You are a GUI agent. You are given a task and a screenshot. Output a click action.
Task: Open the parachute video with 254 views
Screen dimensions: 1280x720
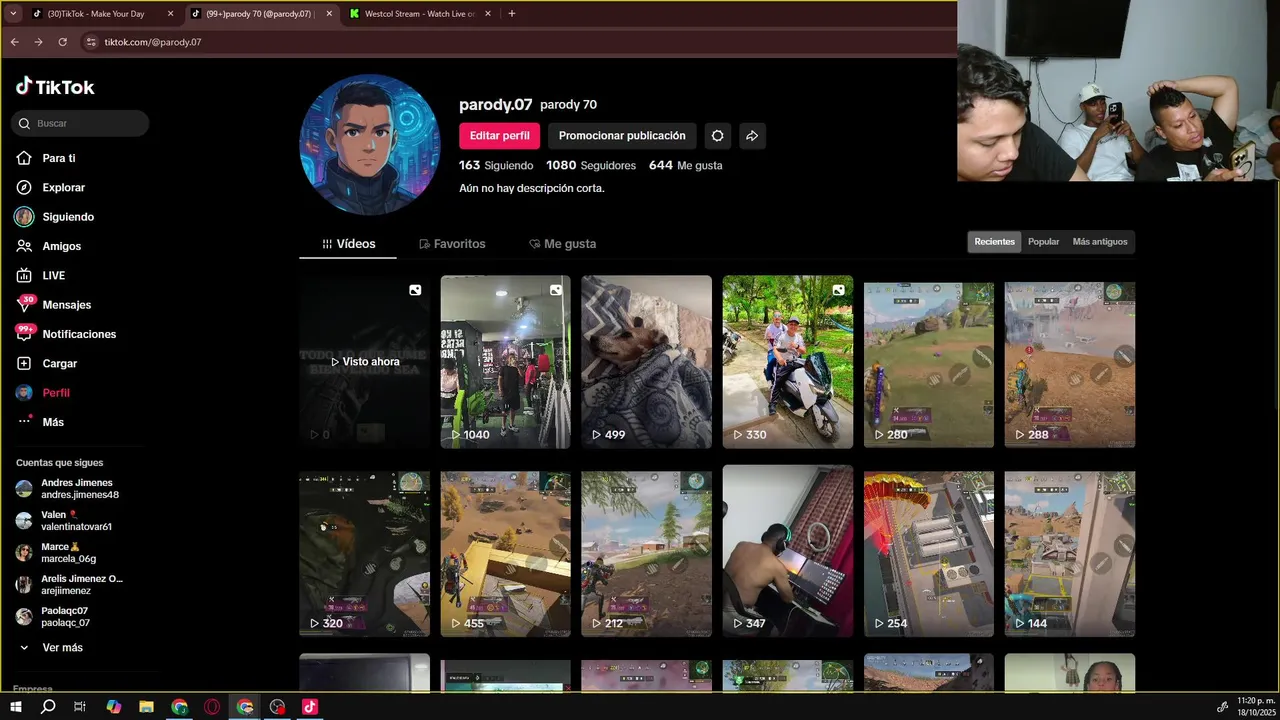click(929, 554)
